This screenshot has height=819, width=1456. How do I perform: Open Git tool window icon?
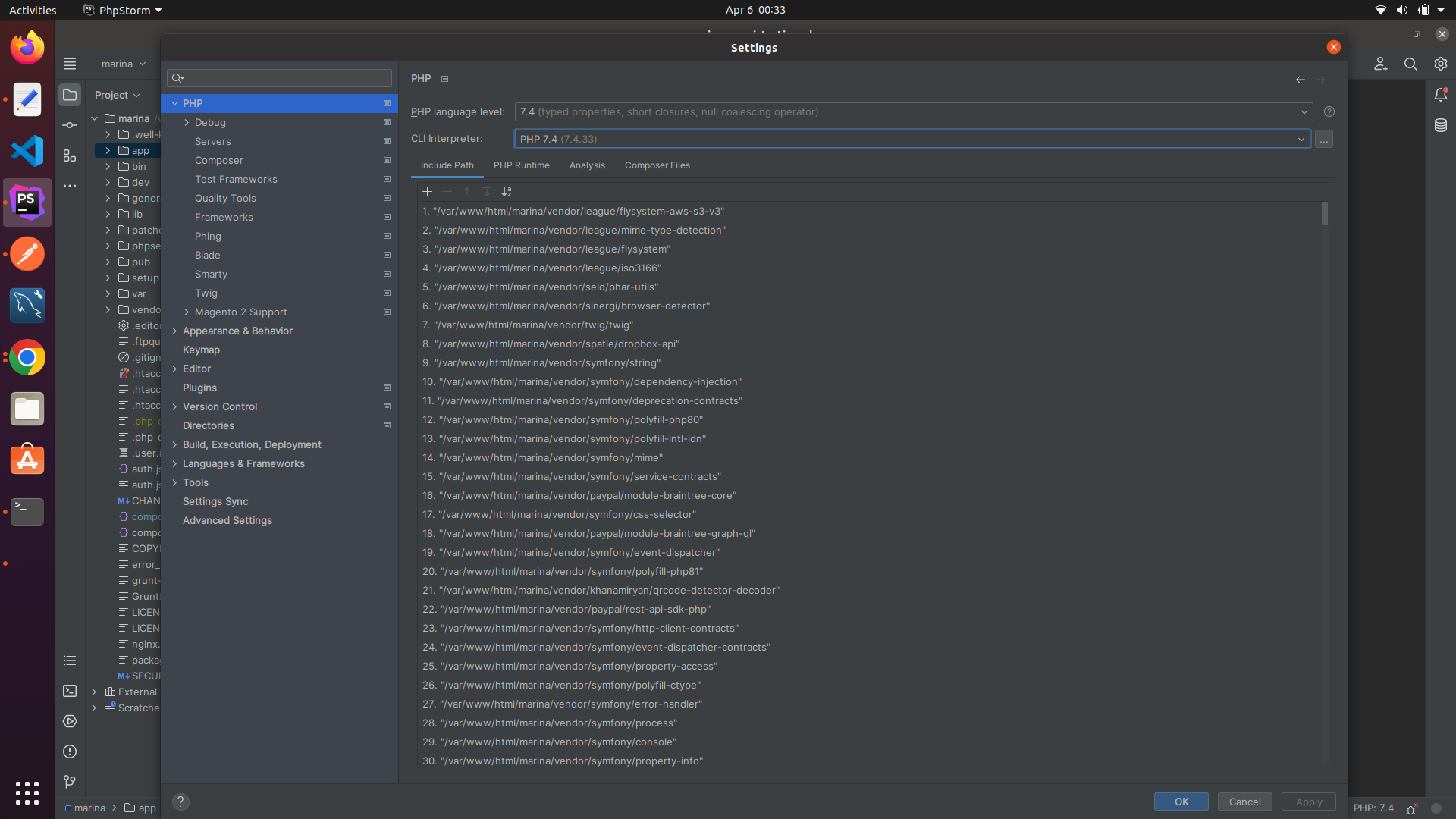70,782
